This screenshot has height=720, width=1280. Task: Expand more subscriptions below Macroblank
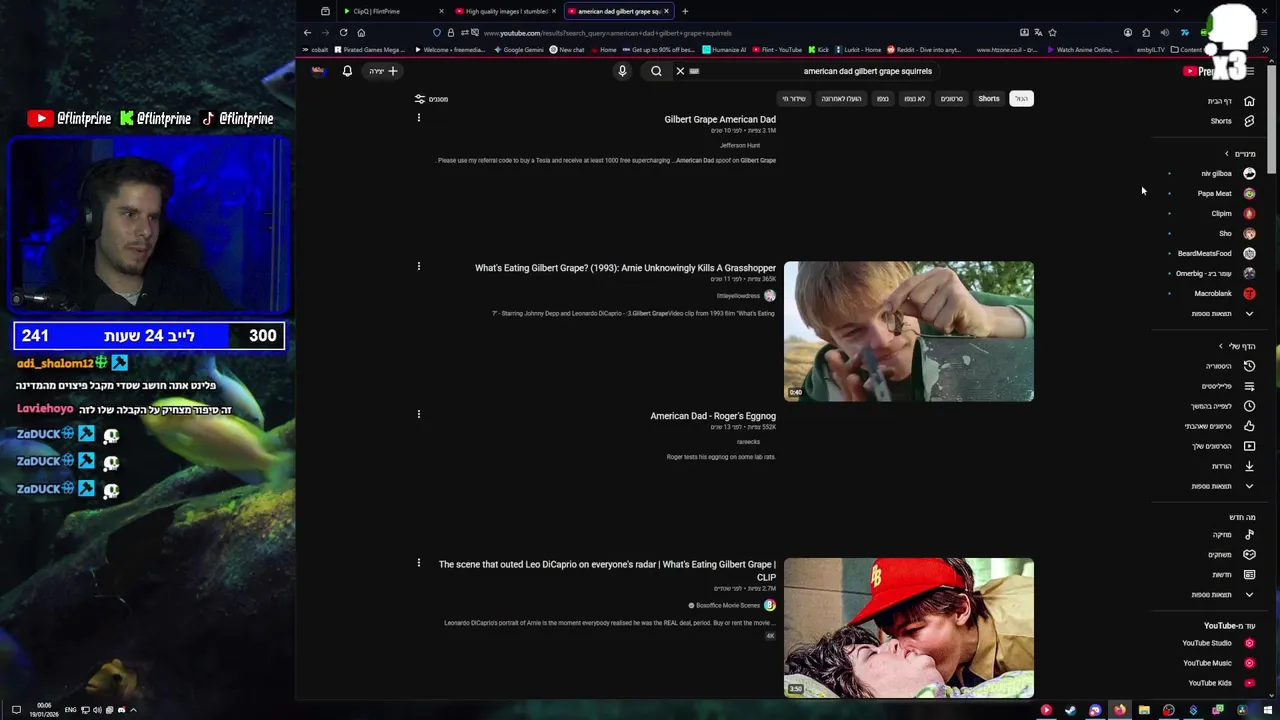click(1249, 314)
